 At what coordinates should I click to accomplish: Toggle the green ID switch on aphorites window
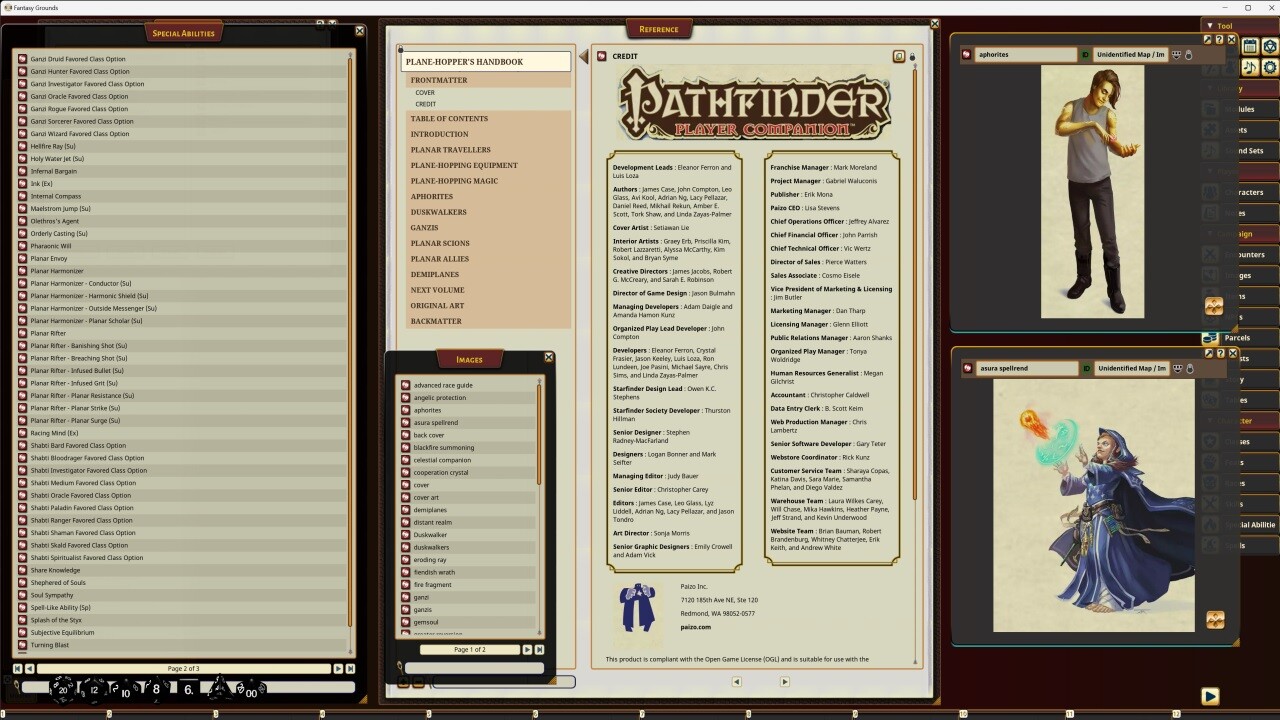click(x=1085, y=54)
